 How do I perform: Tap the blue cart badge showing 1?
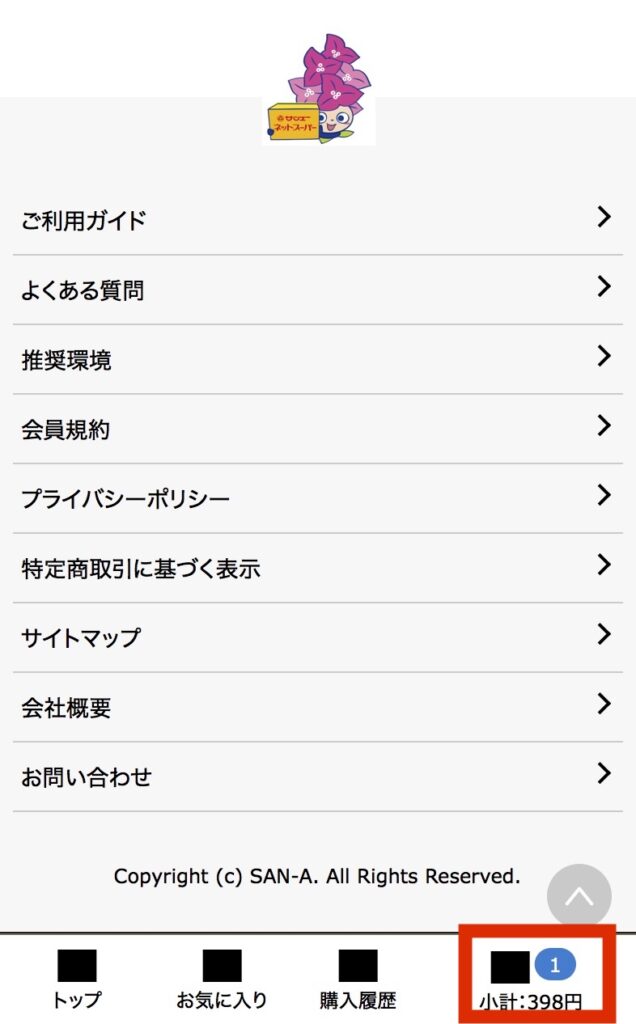[x=557, y=965]
